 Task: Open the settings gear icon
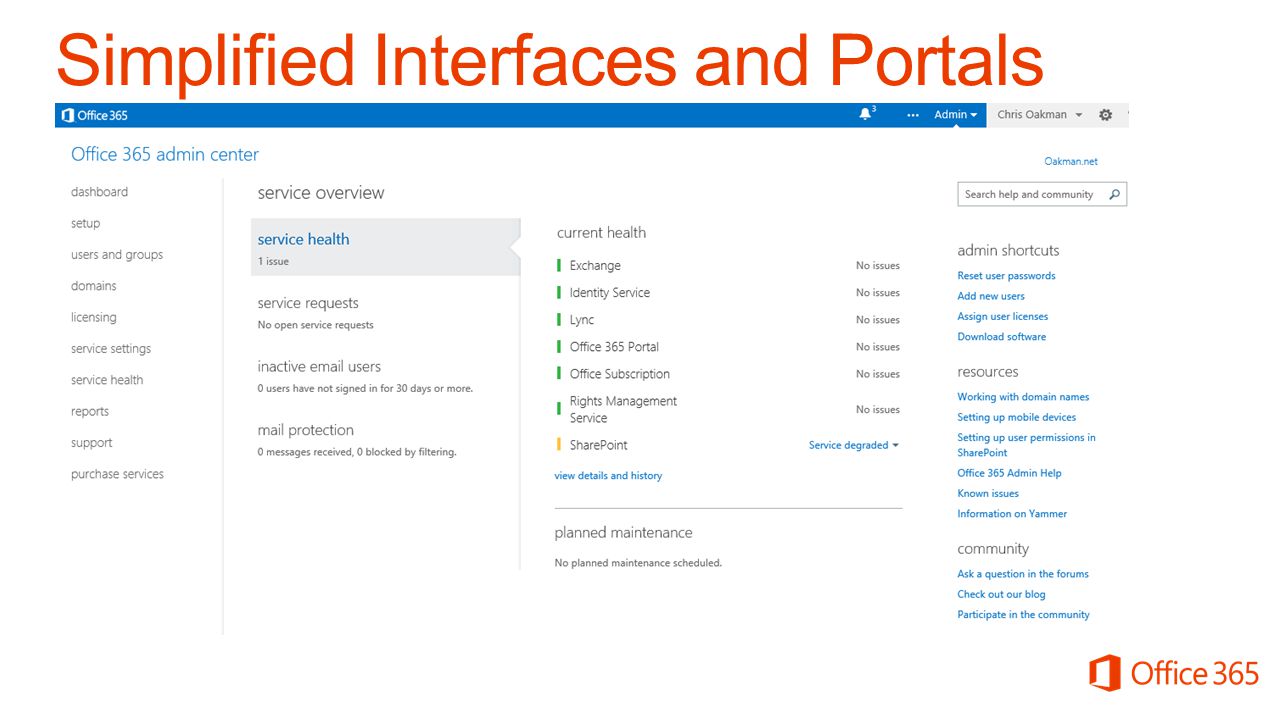click(1105, 115)
